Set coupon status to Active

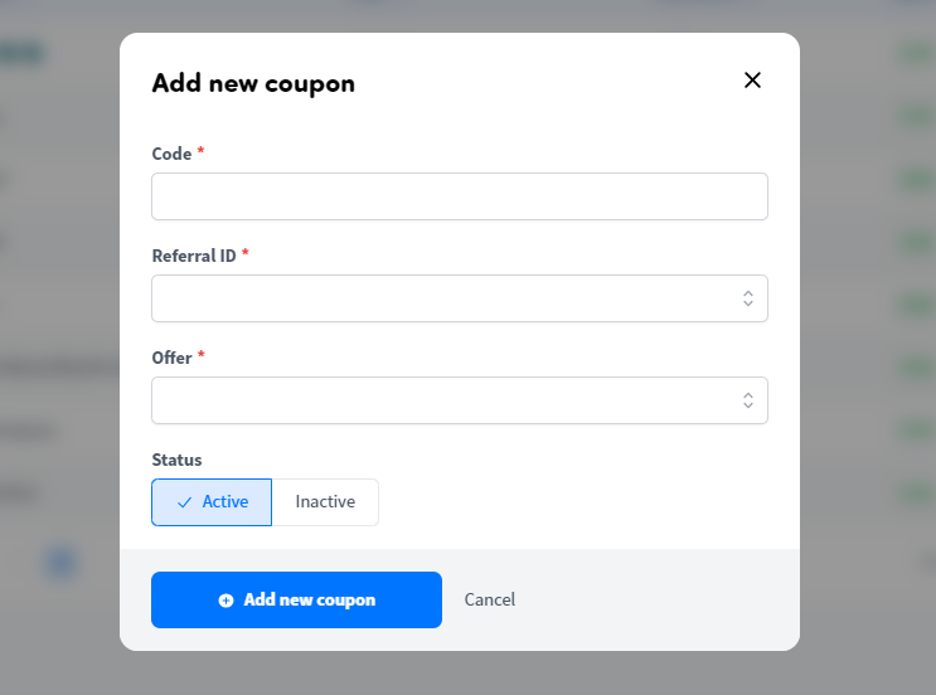point(211,502)
